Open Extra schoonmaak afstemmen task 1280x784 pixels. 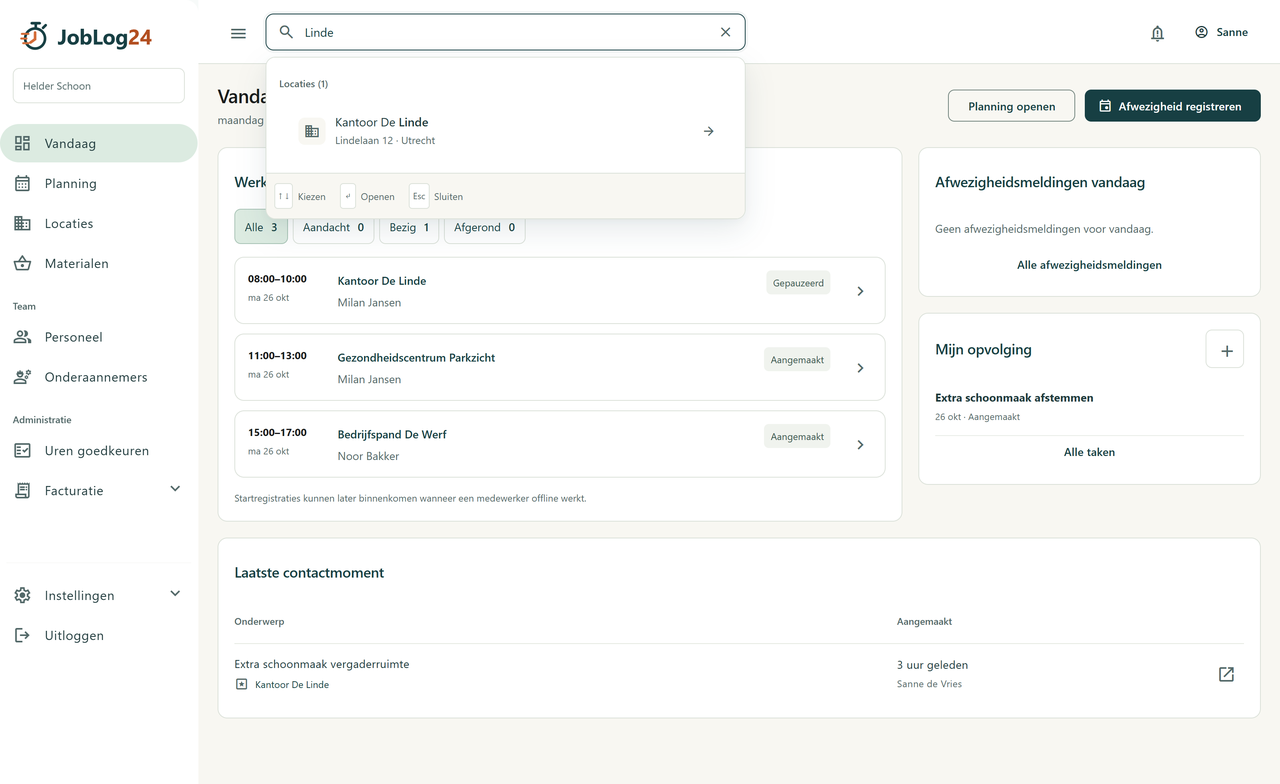click(1014, 397)
